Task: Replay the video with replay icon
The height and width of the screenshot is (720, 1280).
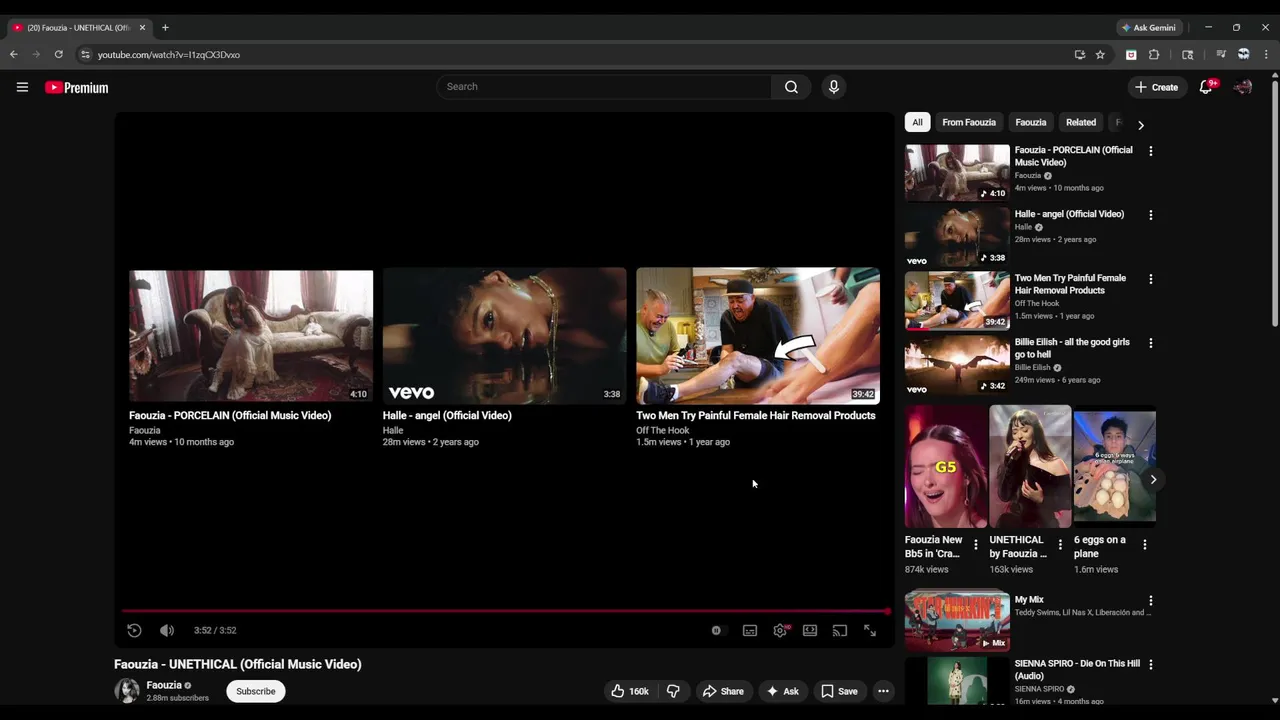Action: (134, 630)
